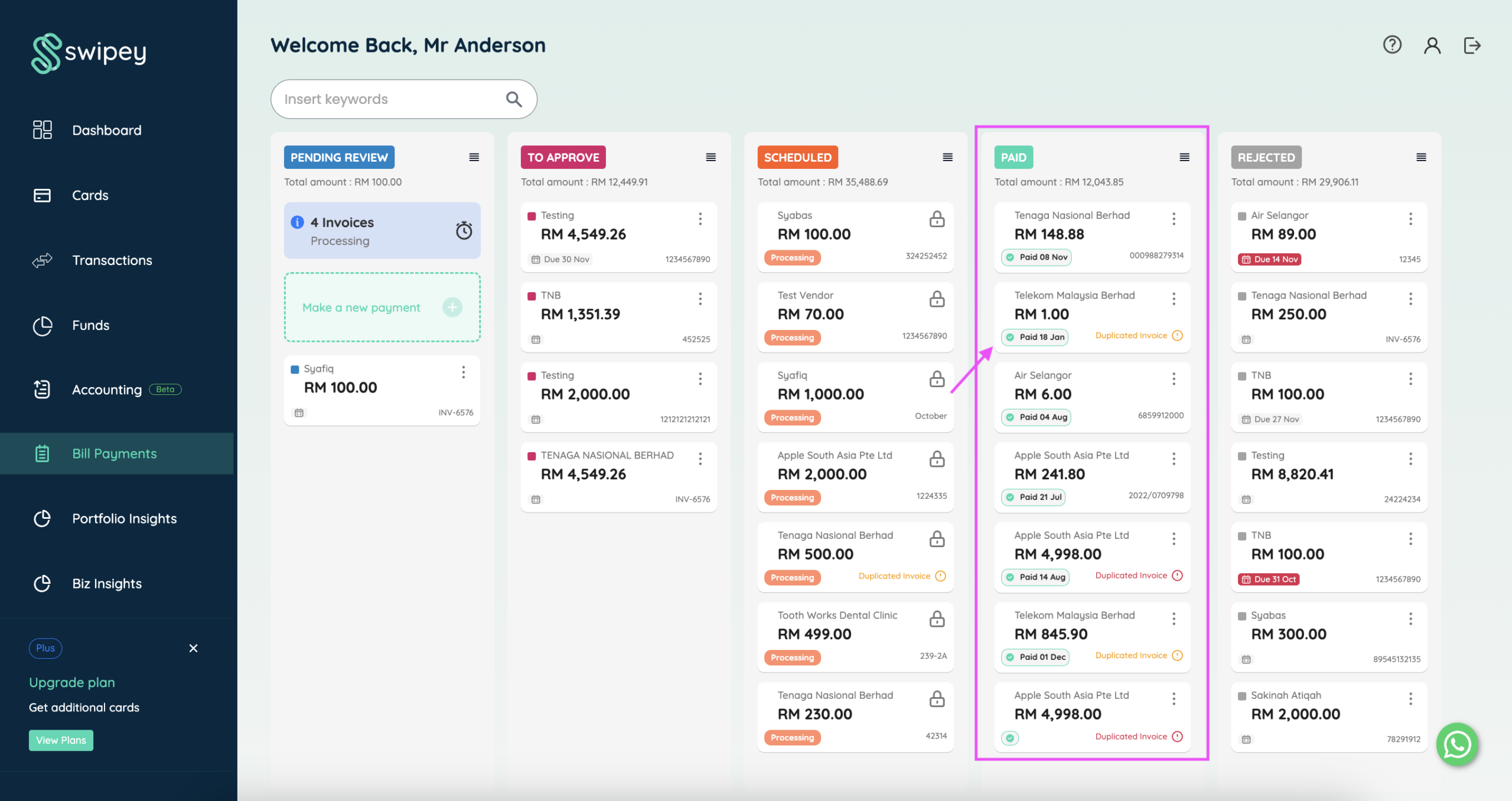Click lock icon on Tooth Works Dental Clinic card
This screenshot has height=801, width=1512.
937,619
